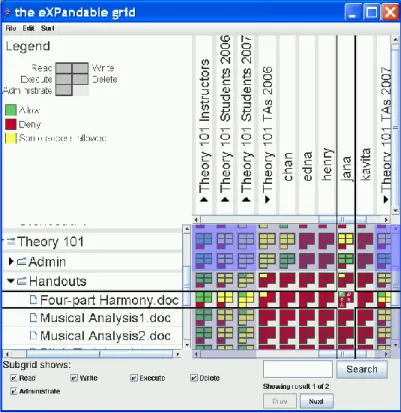The width and height of the screenshot is (401, 413).
Task: Select Instructors permission cell for Handouts row
Action: [x=204, y=280]
